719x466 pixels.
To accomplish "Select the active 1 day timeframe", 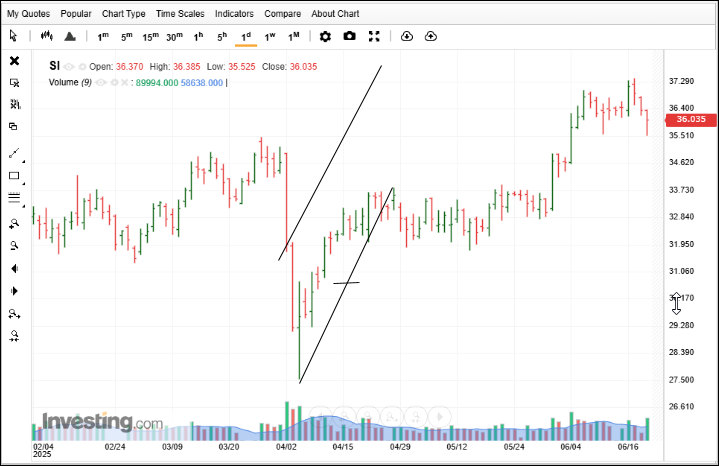I will pyautogui.click(x=246, y=37).
